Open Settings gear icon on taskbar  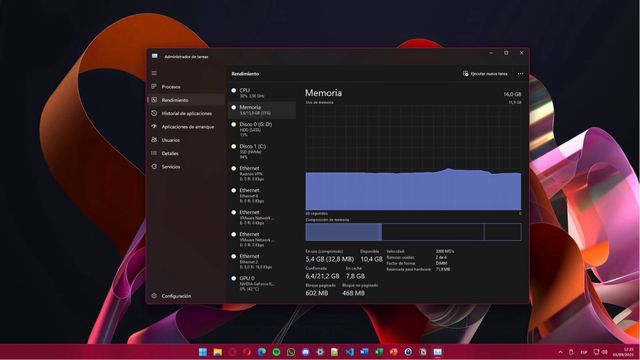(x=320, y=352)
